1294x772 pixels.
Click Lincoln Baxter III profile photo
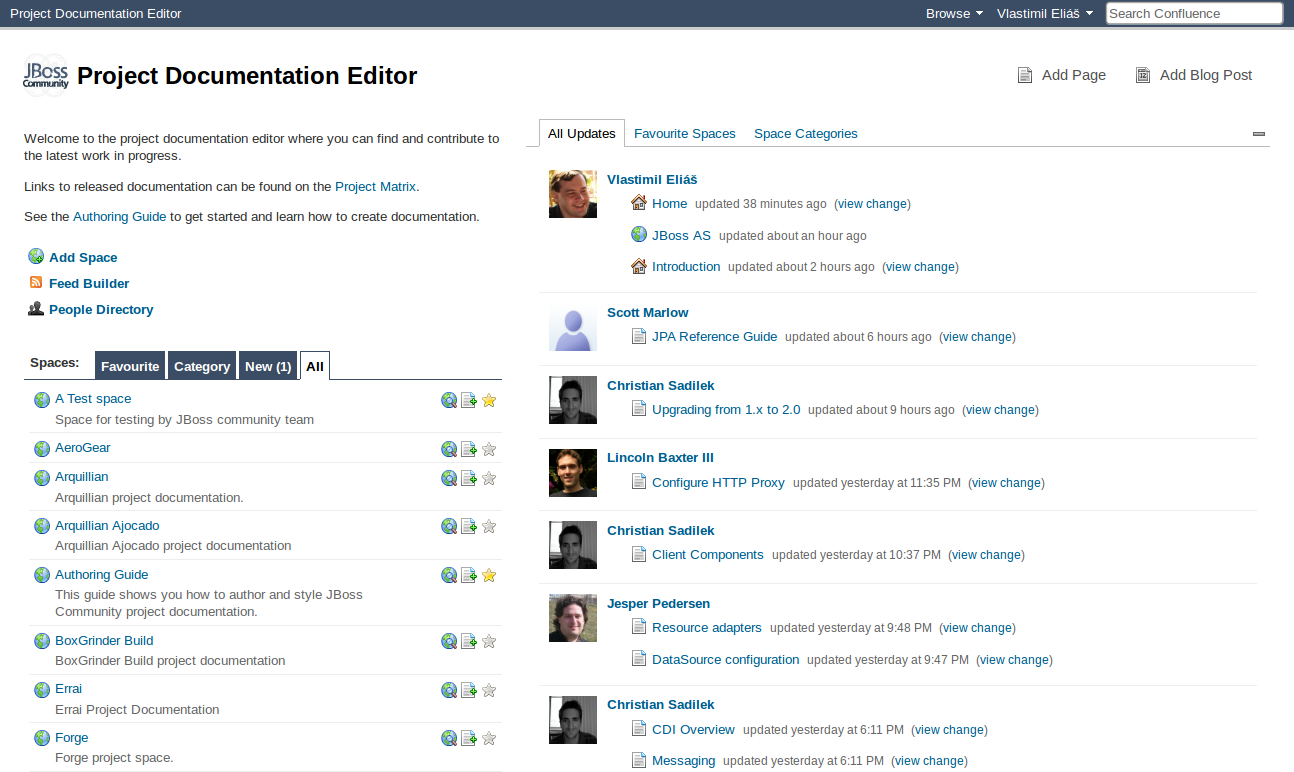[573, 472]
